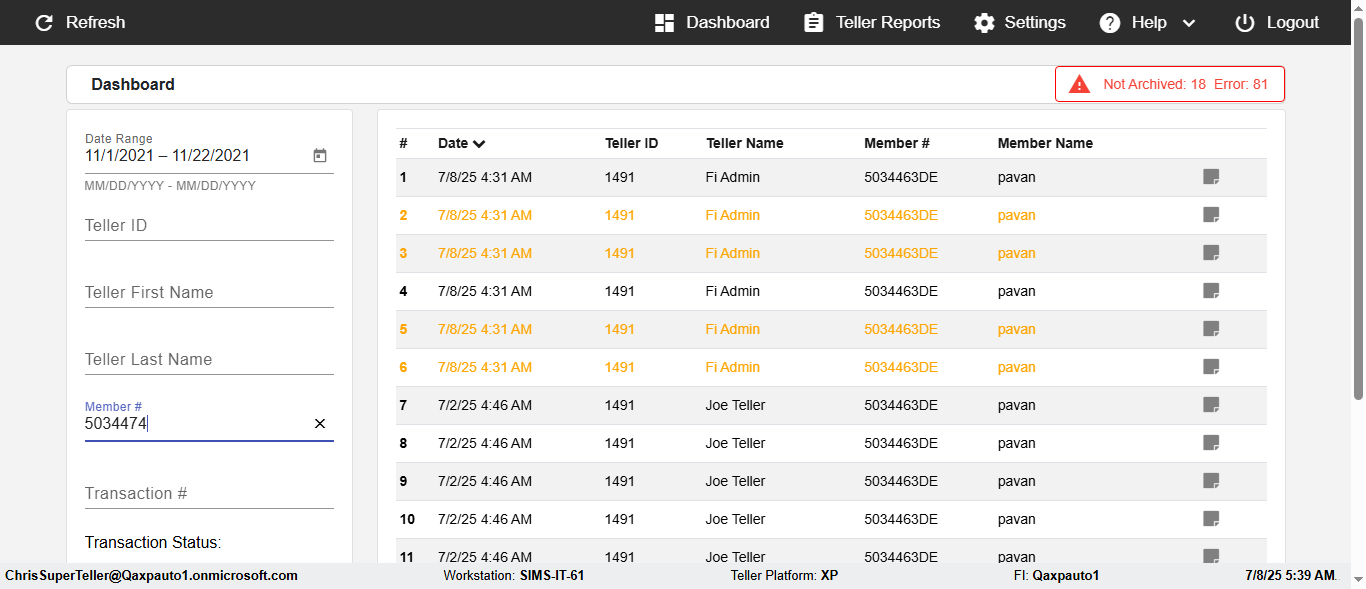Focus the Transaction # input field
The image size is (1366, 589).
pos(208,494)
